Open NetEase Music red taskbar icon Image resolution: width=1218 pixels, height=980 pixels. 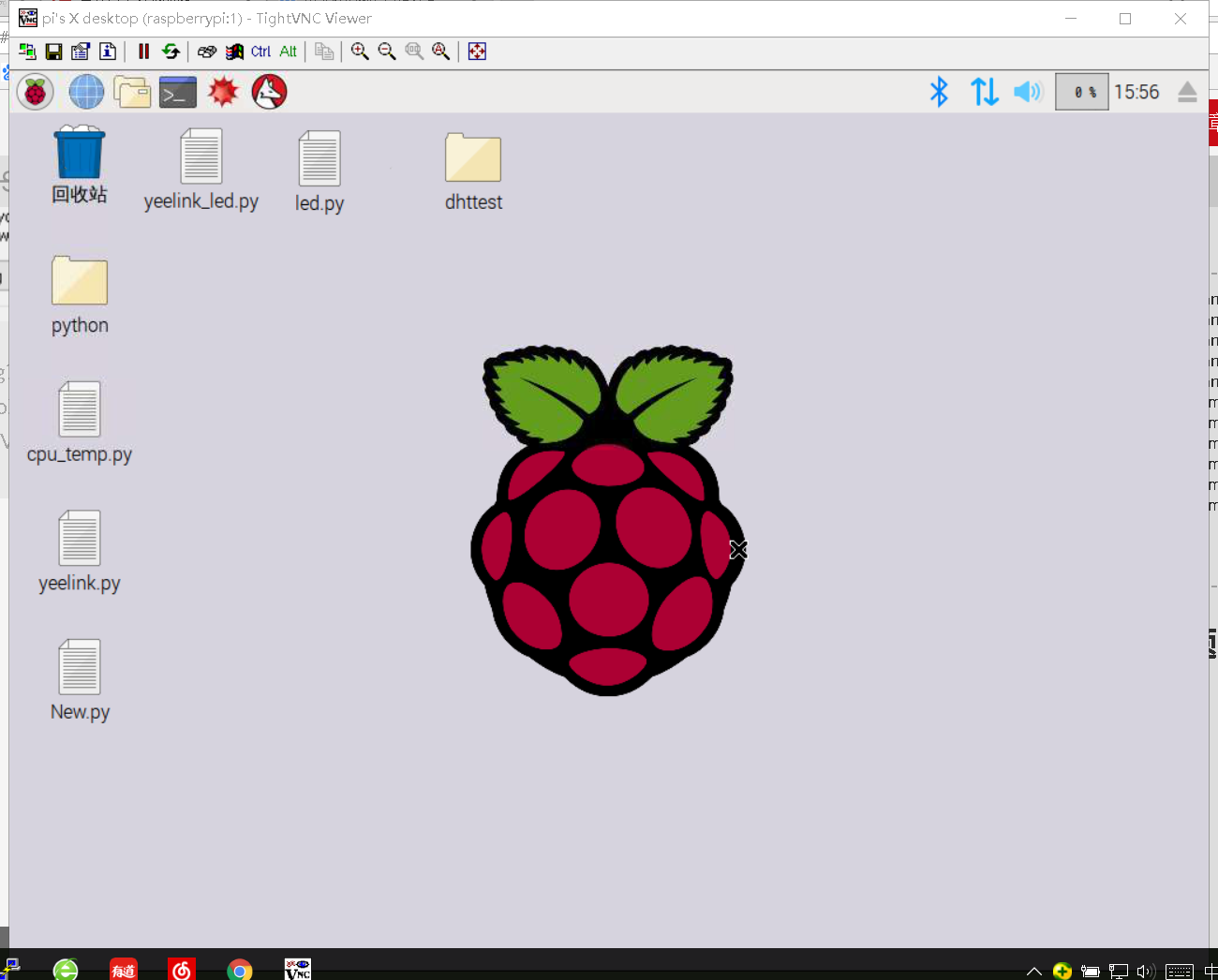[182, 969]
